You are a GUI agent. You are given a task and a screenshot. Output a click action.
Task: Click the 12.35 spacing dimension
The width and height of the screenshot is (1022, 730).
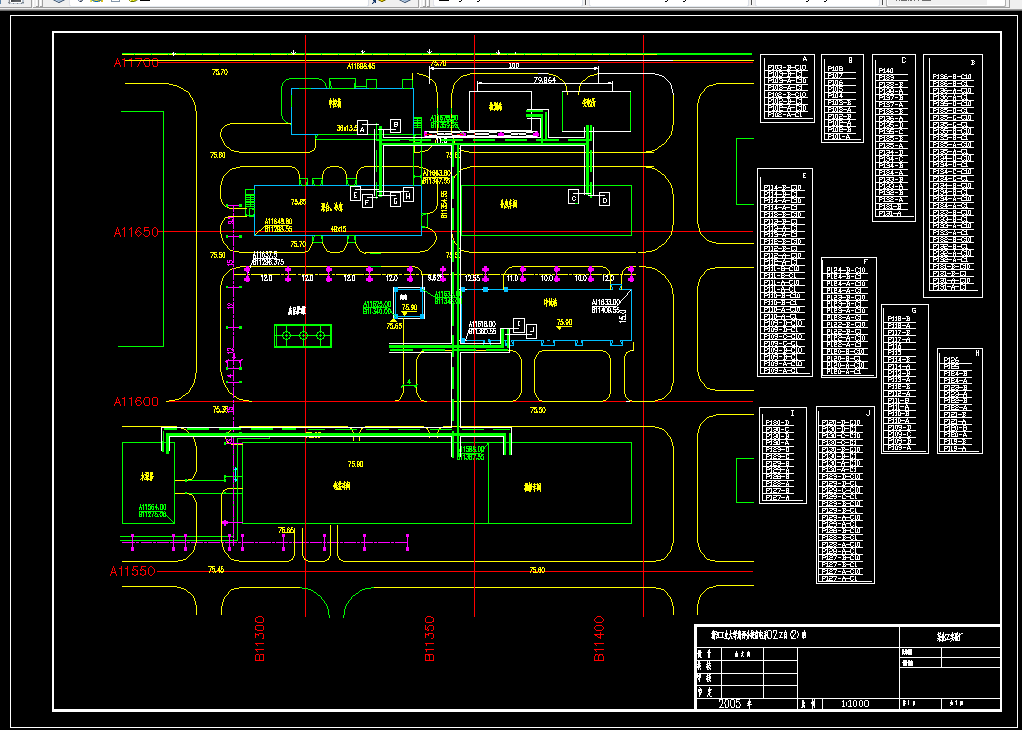point(472,278)
